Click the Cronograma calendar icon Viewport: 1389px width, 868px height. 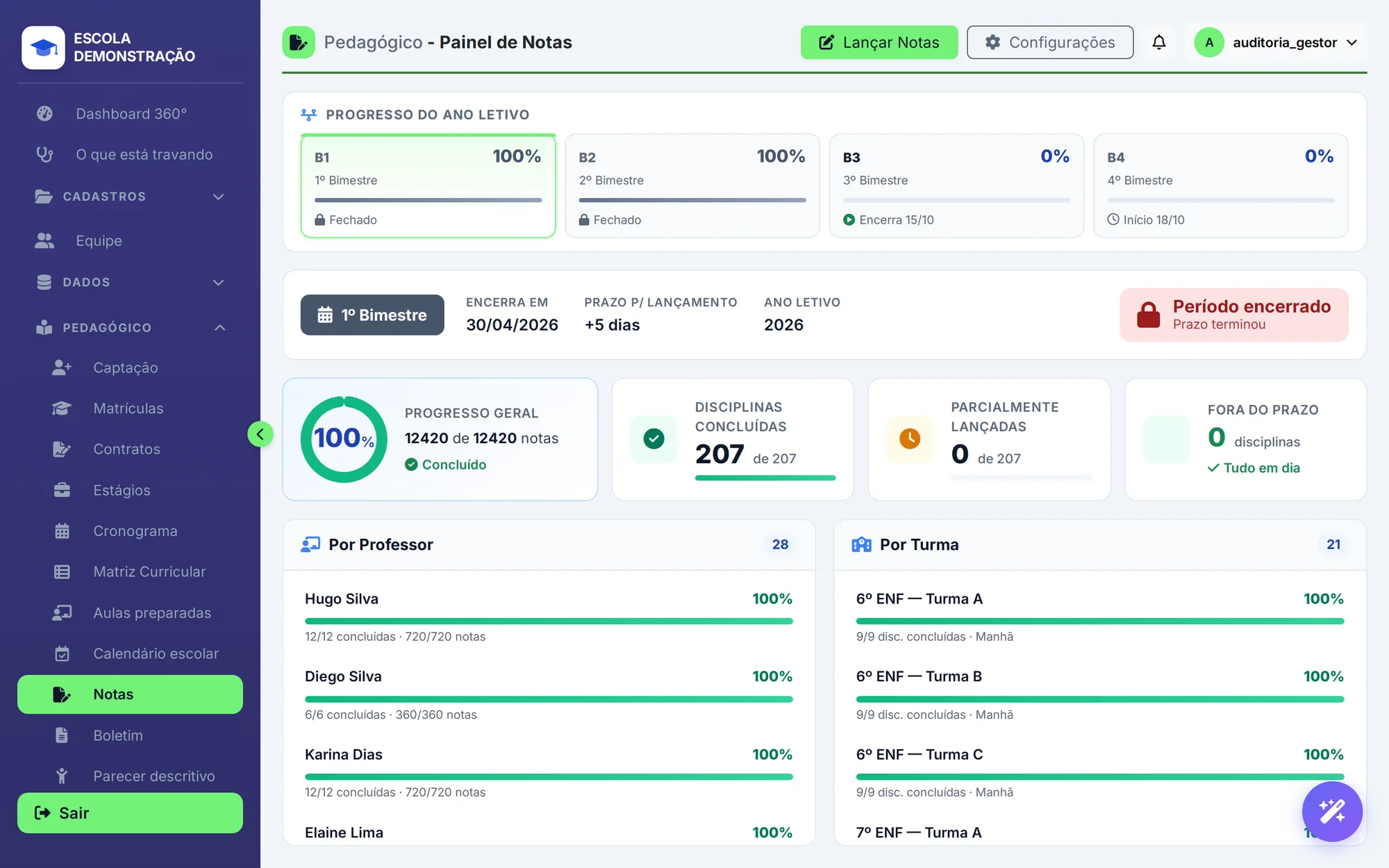[62, 531]
